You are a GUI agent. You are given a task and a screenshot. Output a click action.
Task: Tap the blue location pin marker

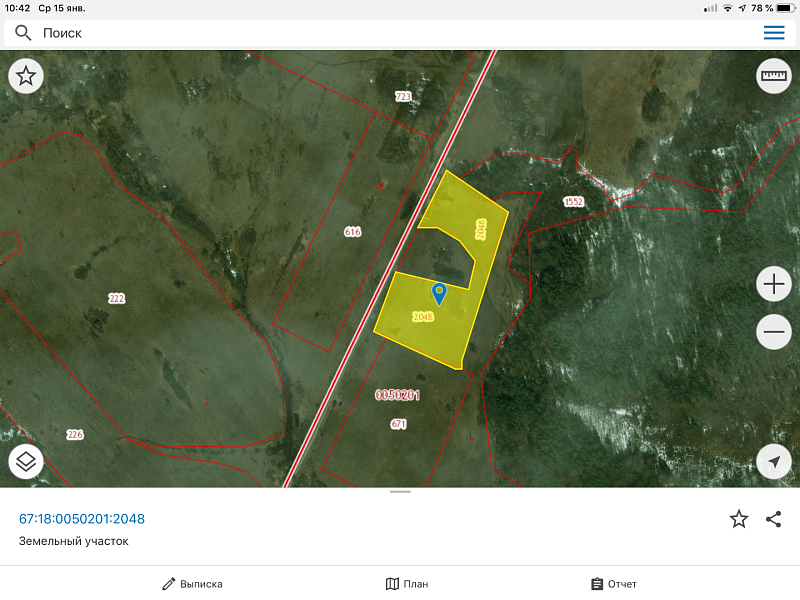[438, 293]
